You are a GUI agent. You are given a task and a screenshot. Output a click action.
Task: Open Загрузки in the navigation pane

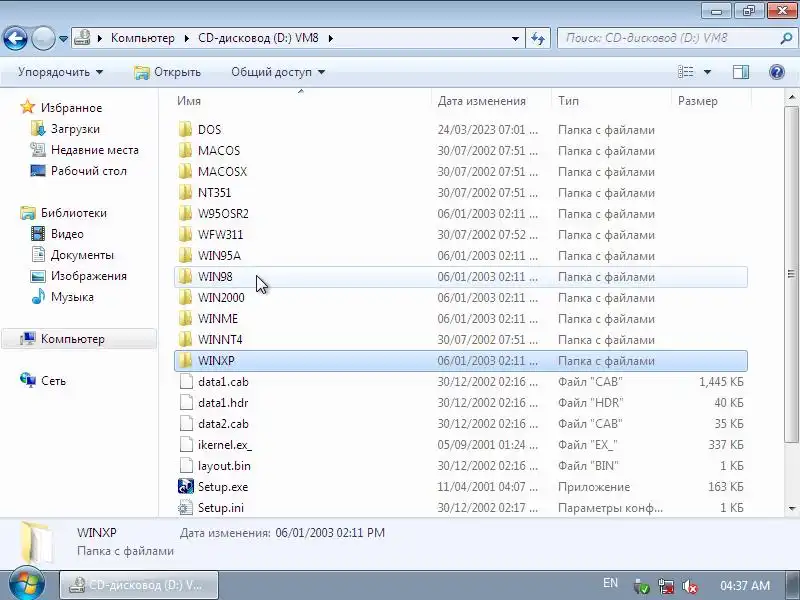(75, 129)
